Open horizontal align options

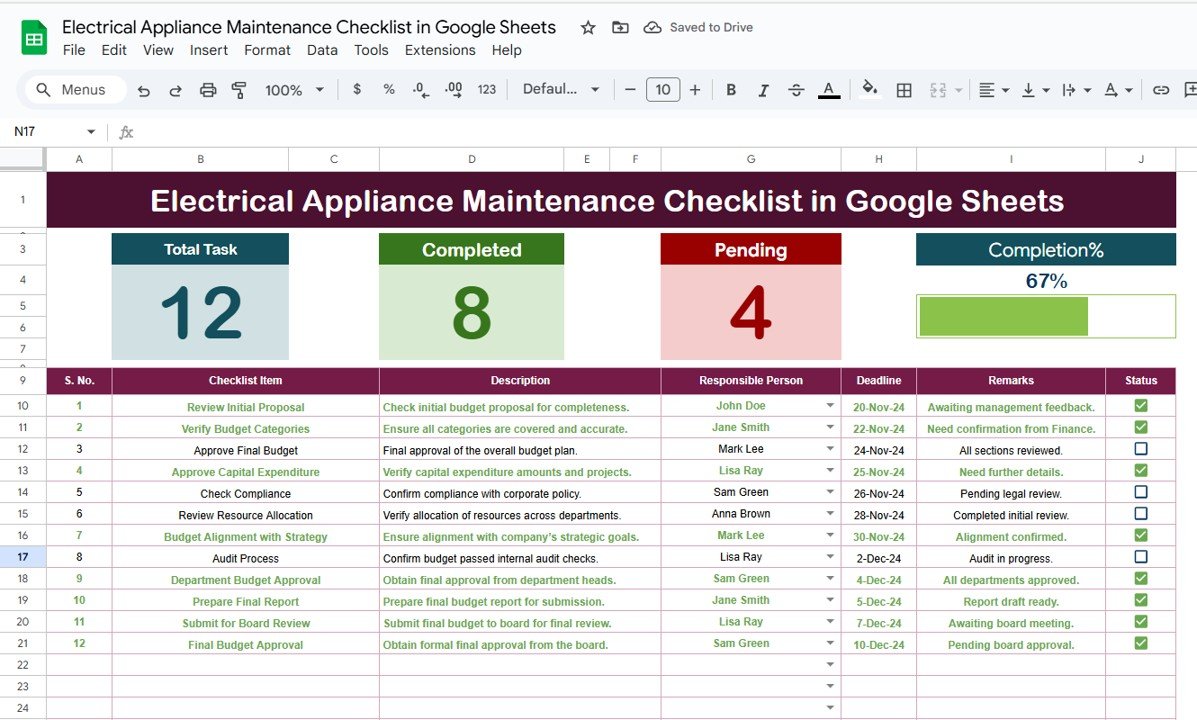993,90
